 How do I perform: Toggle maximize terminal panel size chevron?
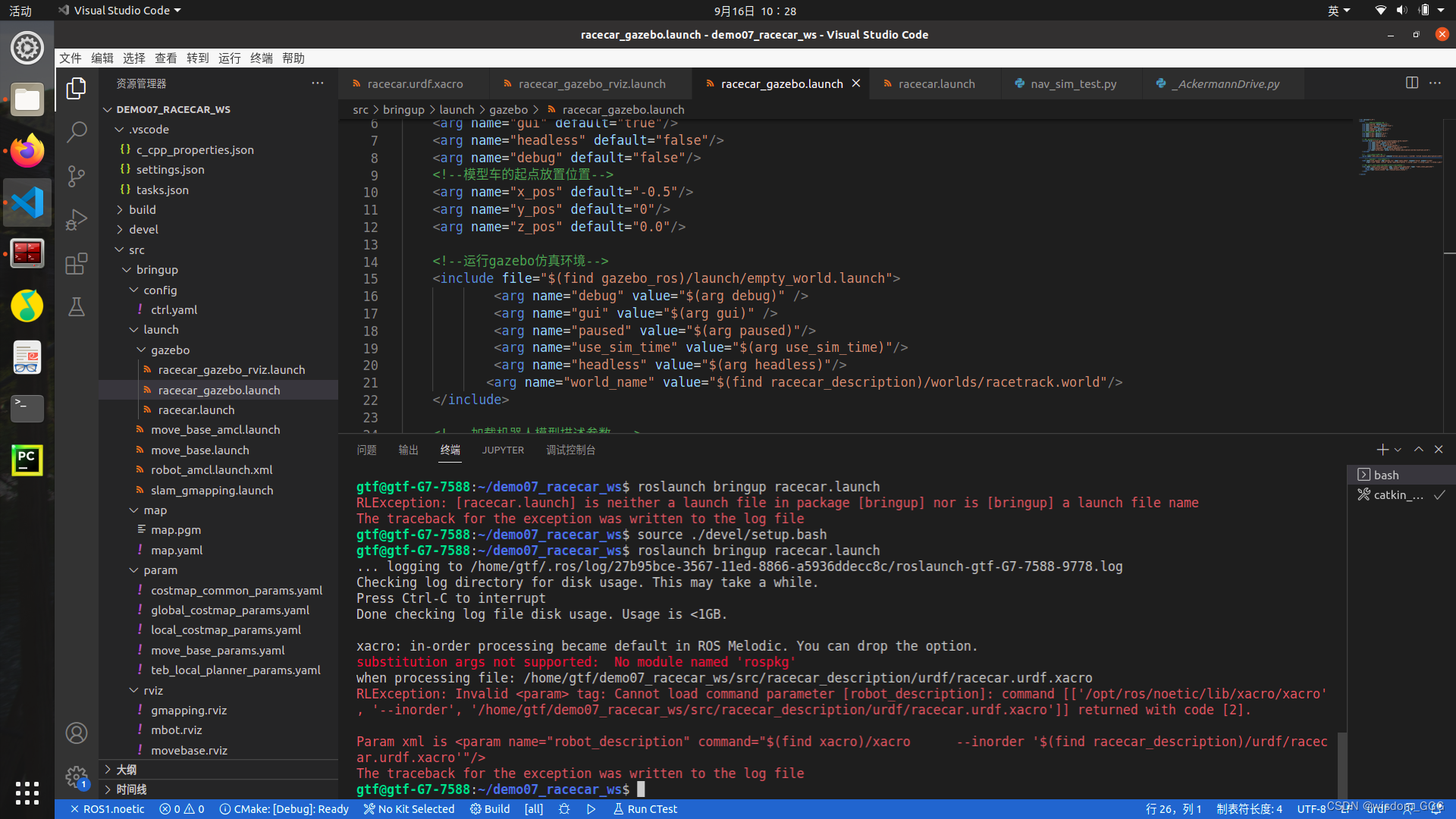pyautogui.click(x=1418, y=450)
